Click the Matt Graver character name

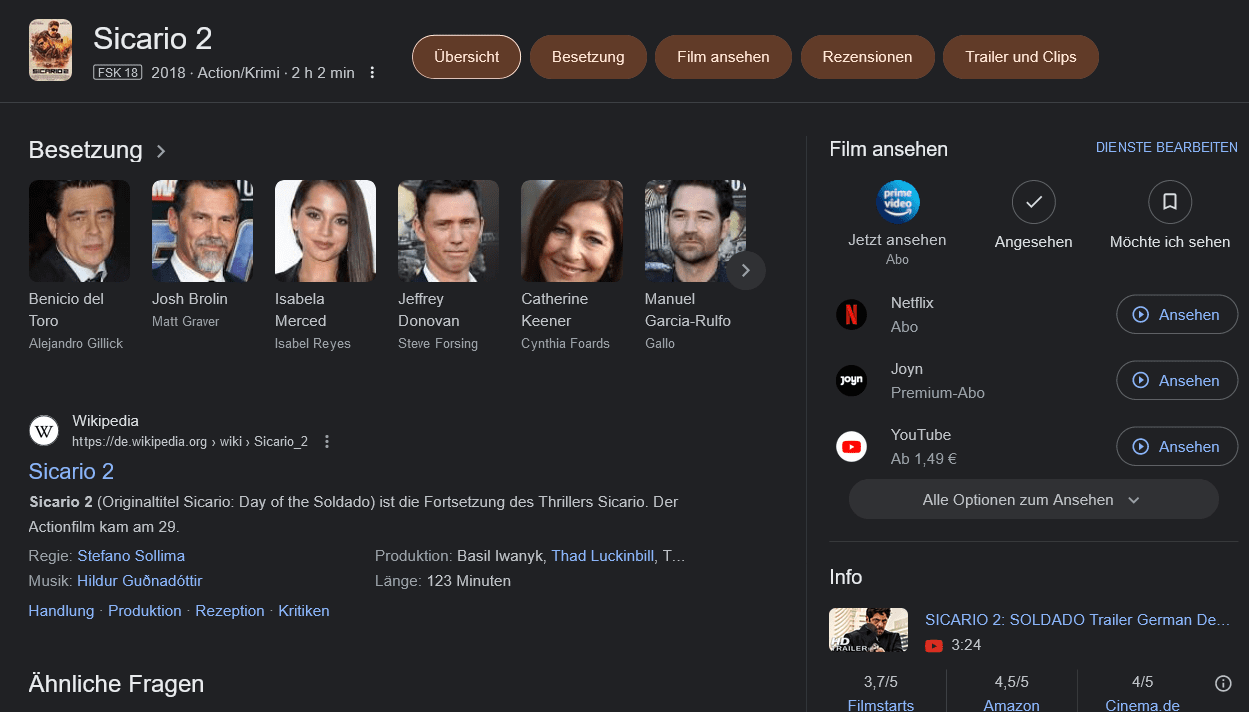coord(185,322)
